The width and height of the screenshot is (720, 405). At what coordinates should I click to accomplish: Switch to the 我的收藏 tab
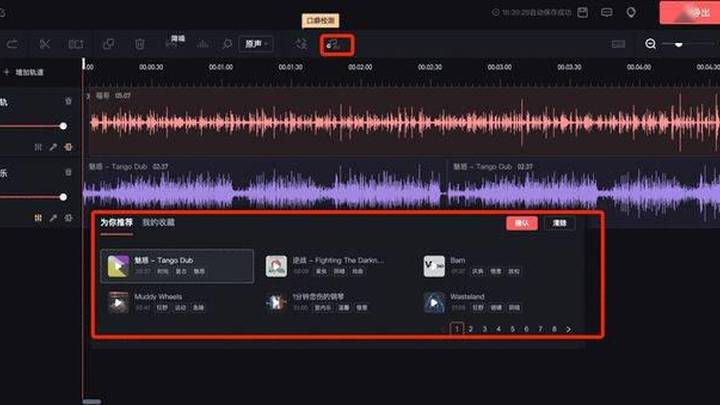click(x=157, y=222)
